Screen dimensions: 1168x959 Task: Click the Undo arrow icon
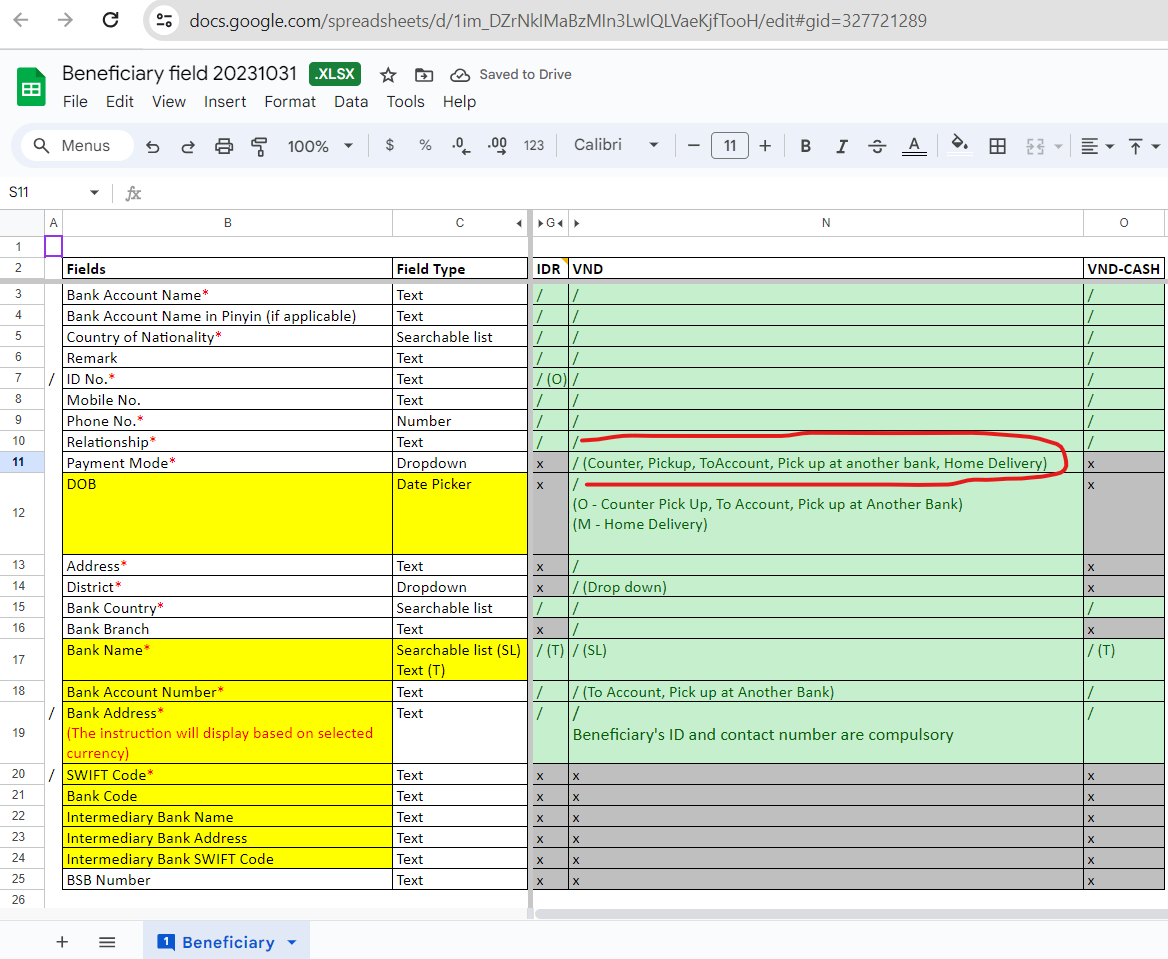tap(153, 146)
